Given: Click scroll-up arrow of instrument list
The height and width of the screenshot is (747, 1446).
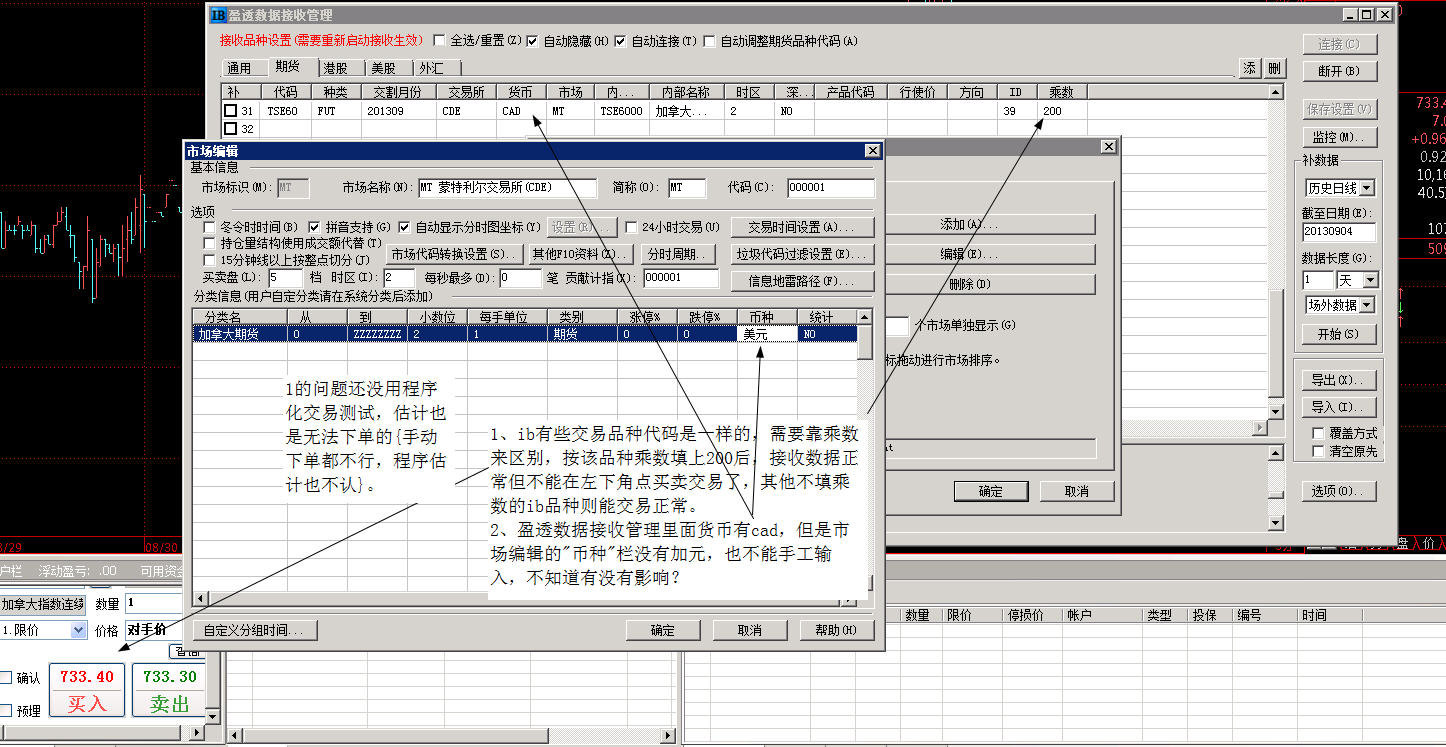Looking at the screenshot, I should pyautogui.click(x=1275, y=92).
